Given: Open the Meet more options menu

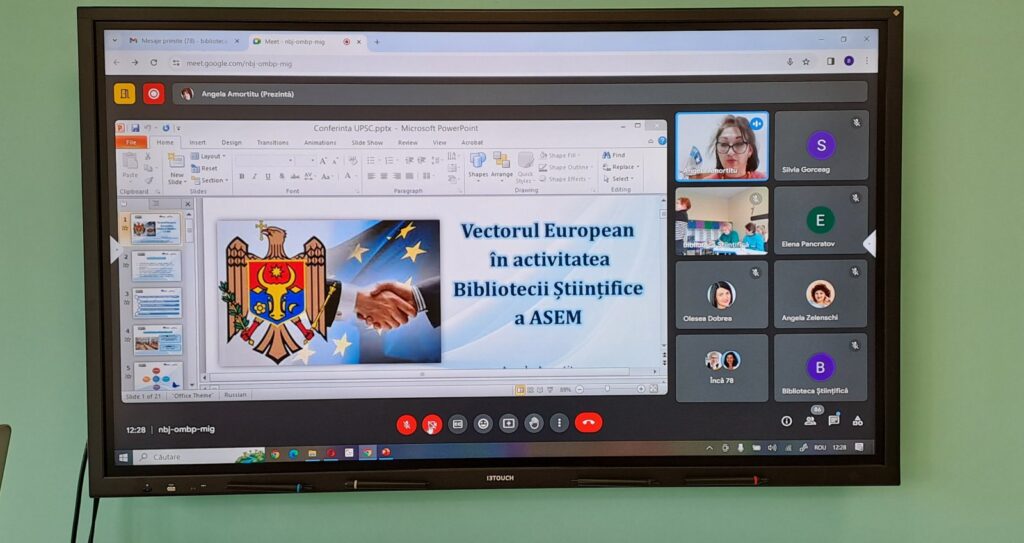Looking at the screenshot, I should [x=559, y=424].
